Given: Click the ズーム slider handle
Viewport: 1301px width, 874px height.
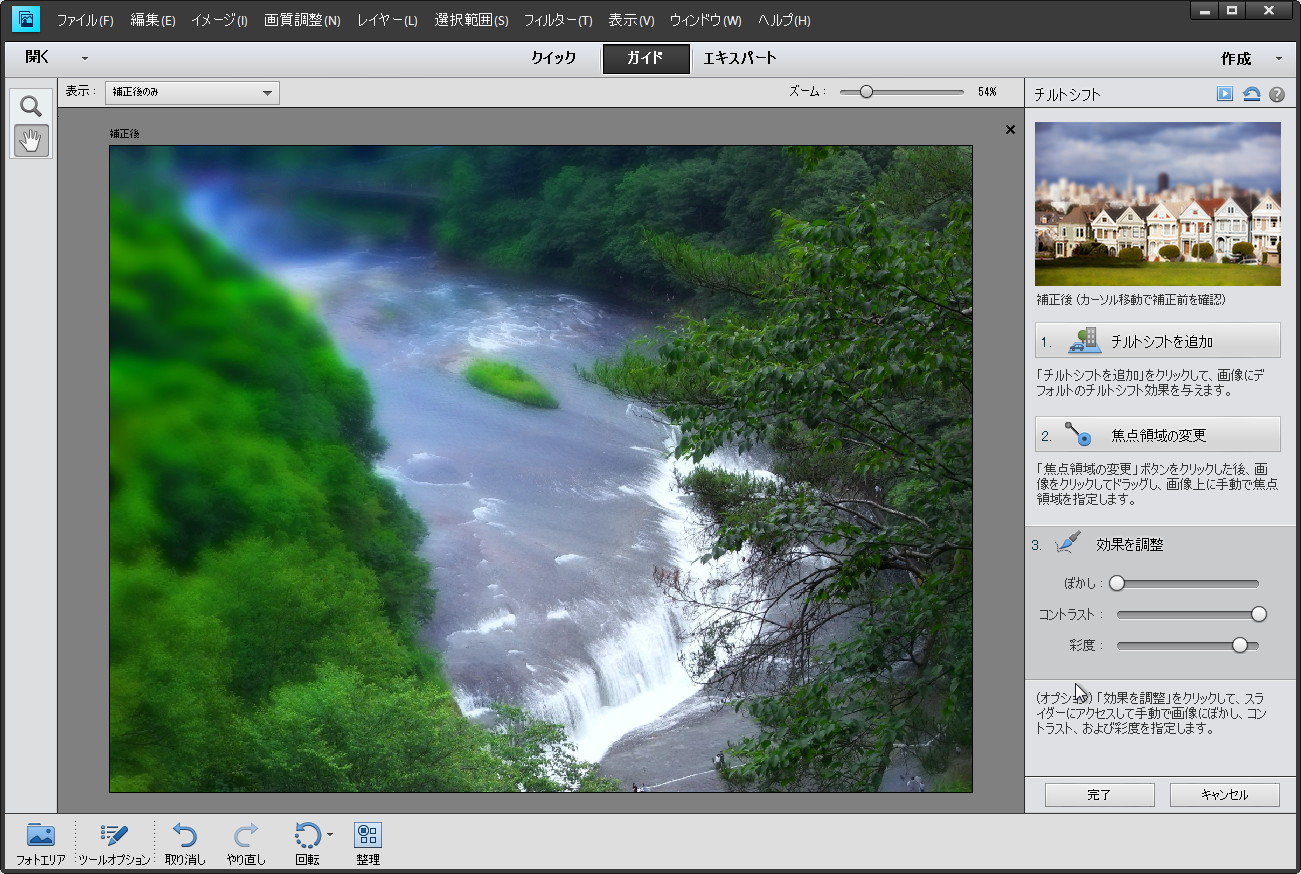Looking at the screenshot, I should (866, 92).
